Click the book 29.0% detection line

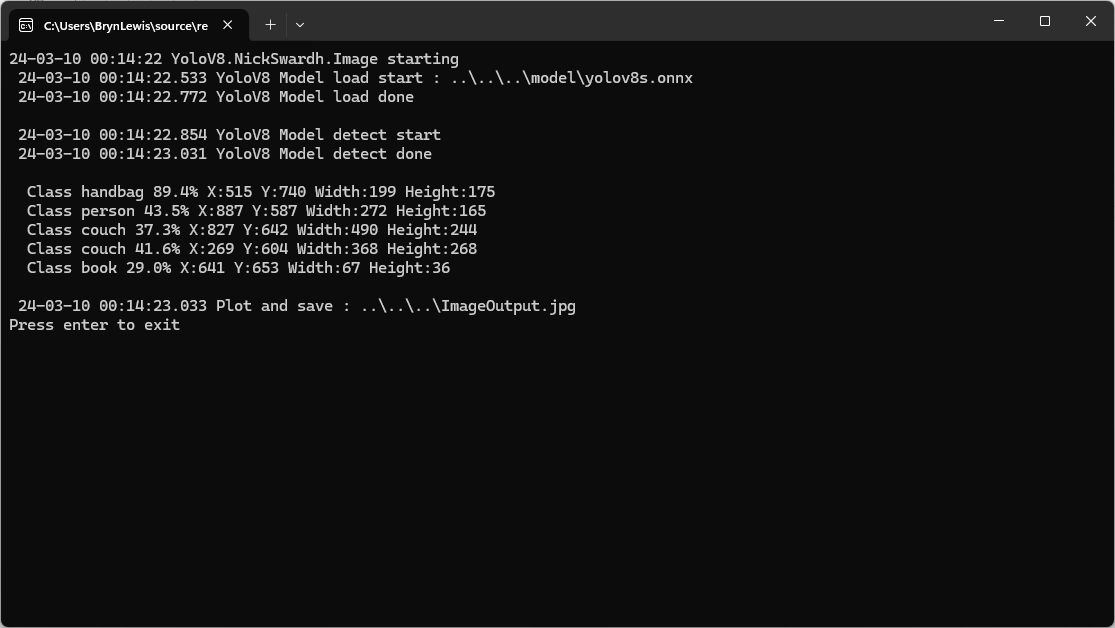pos(238,268)
